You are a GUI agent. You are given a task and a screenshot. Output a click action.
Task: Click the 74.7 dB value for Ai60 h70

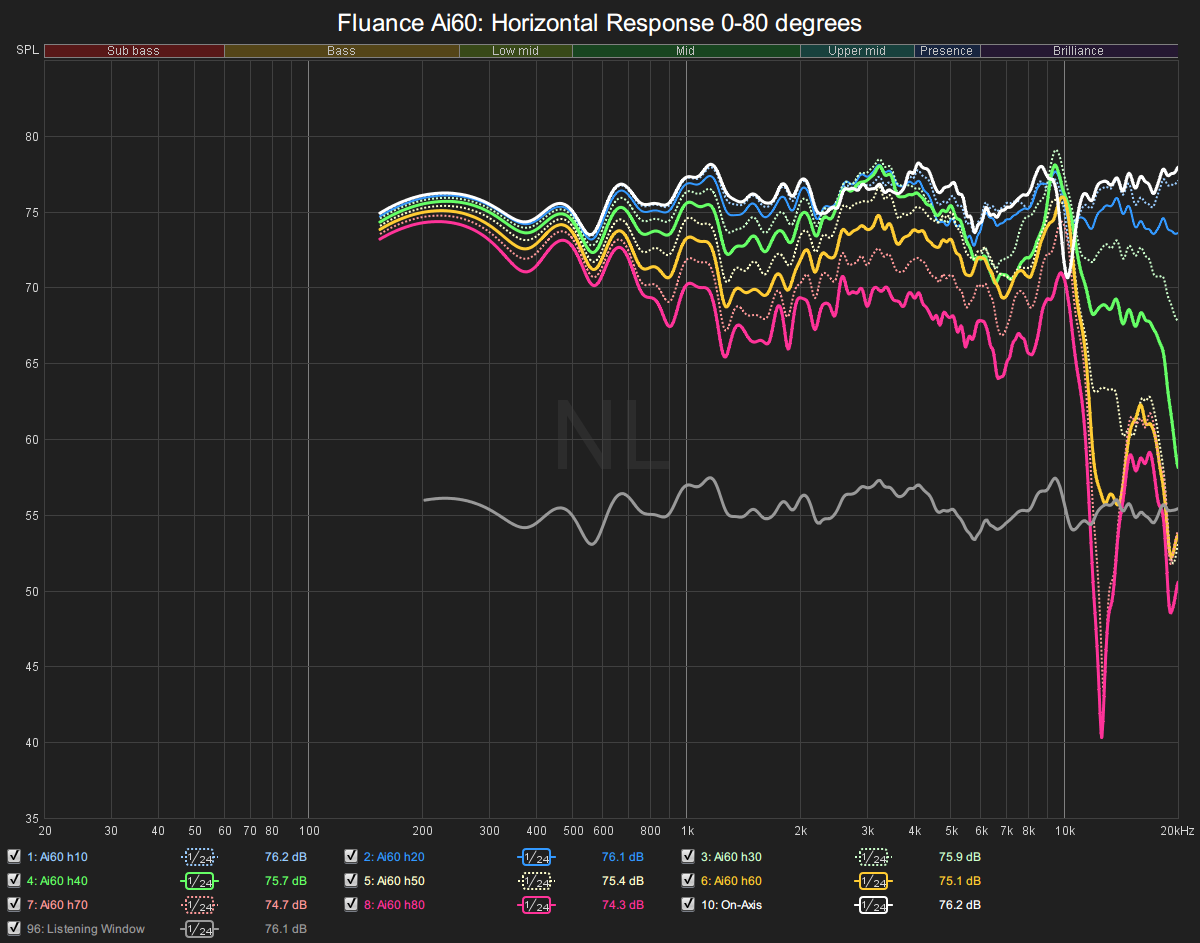(286, 905)
